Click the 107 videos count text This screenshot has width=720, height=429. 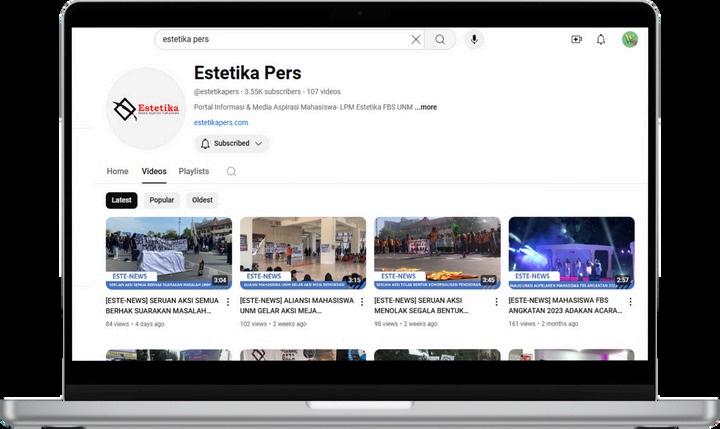324,91
